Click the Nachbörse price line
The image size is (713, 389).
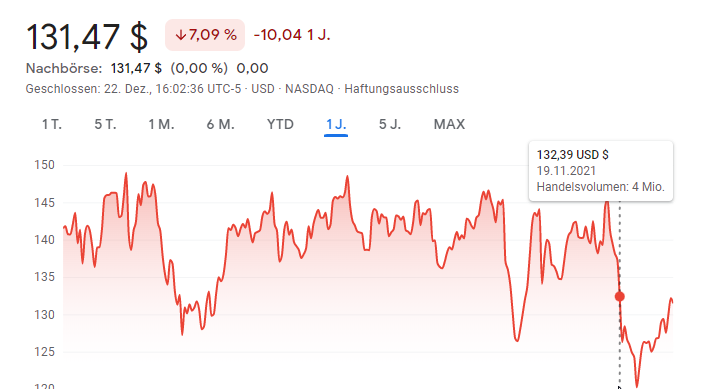(x=147, y=68)
